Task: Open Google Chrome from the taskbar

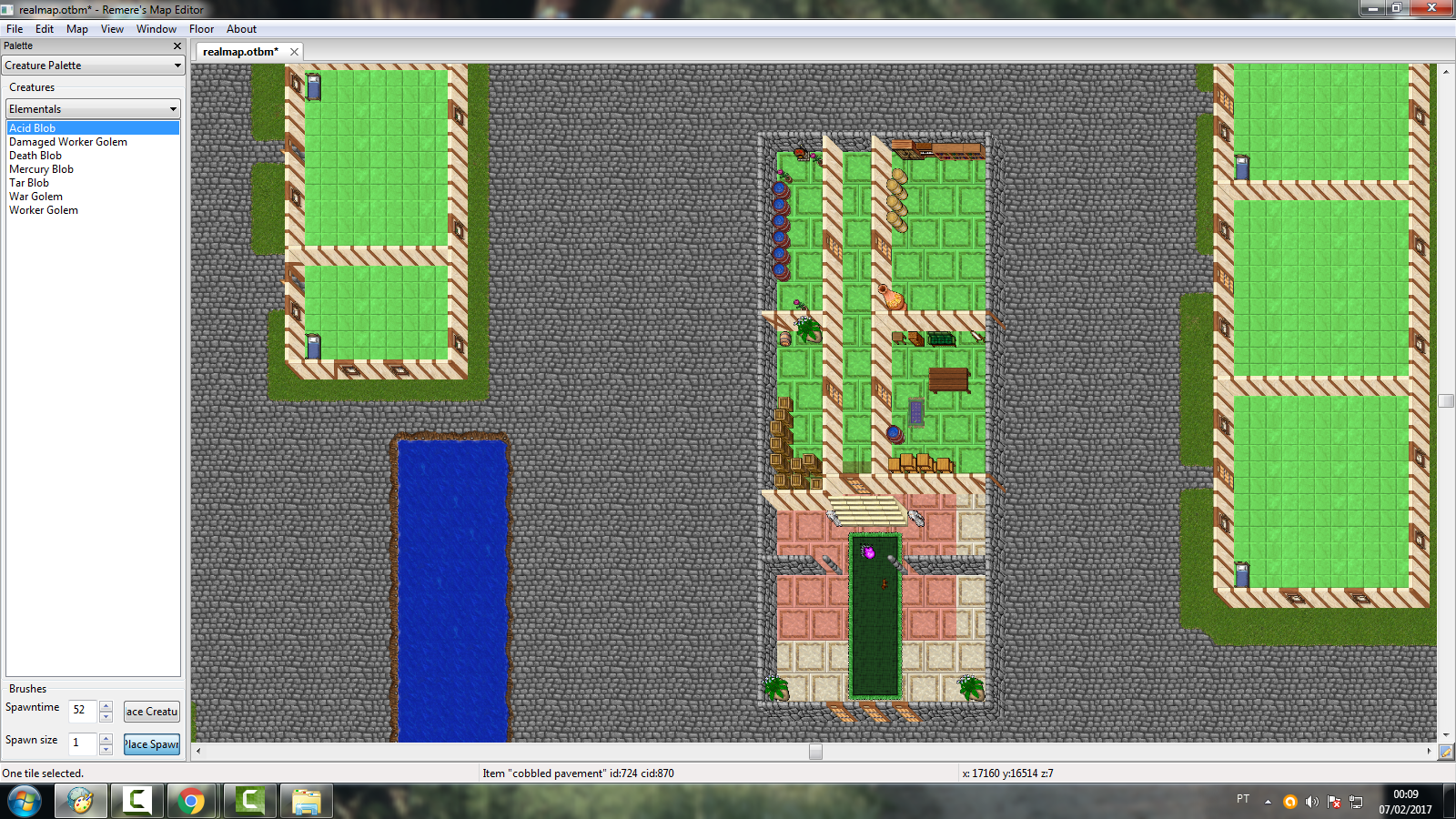Action: [191, 801]
